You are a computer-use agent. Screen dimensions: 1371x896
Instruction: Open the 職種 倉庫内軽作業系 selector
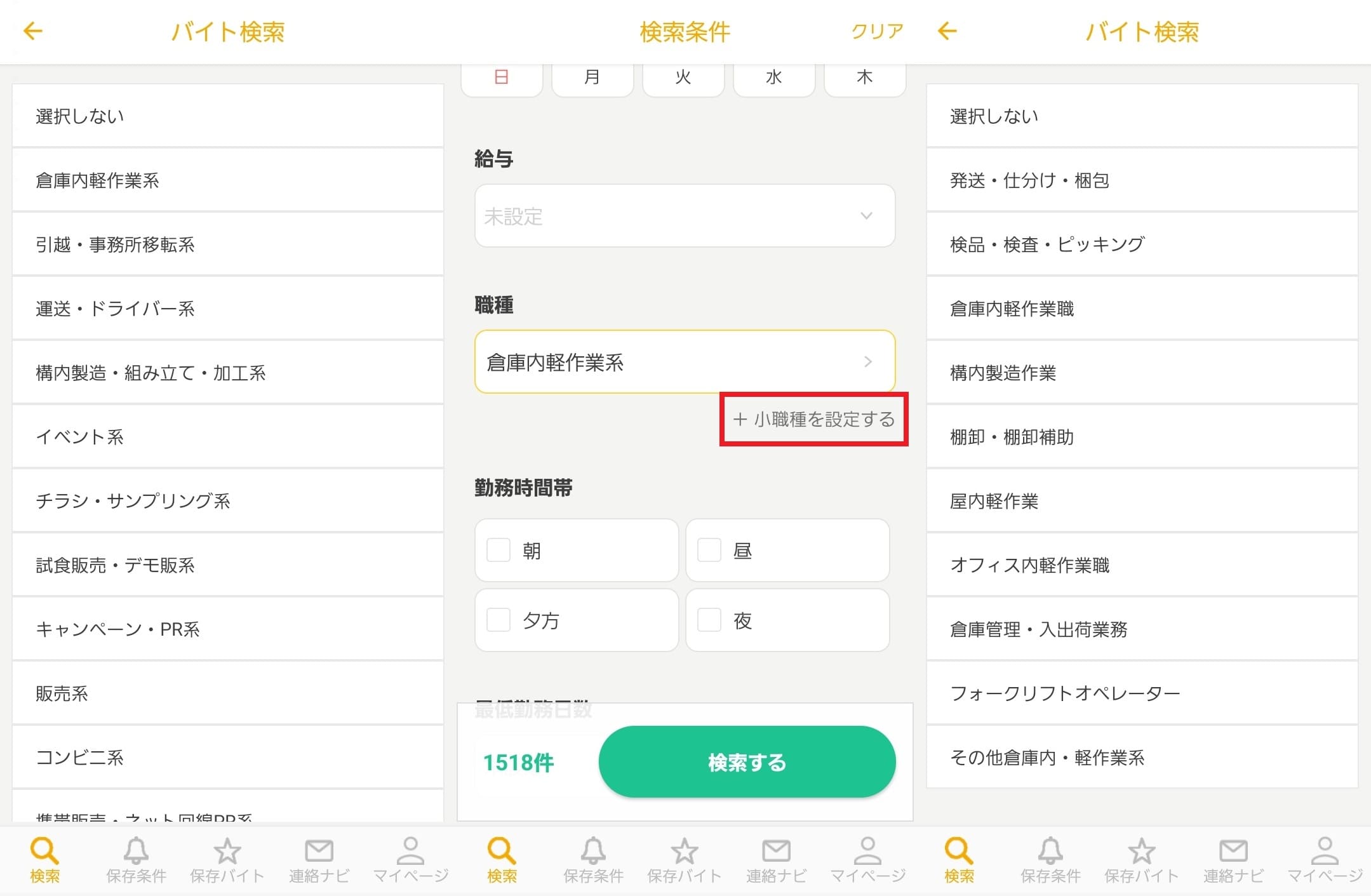coord(685,362)
